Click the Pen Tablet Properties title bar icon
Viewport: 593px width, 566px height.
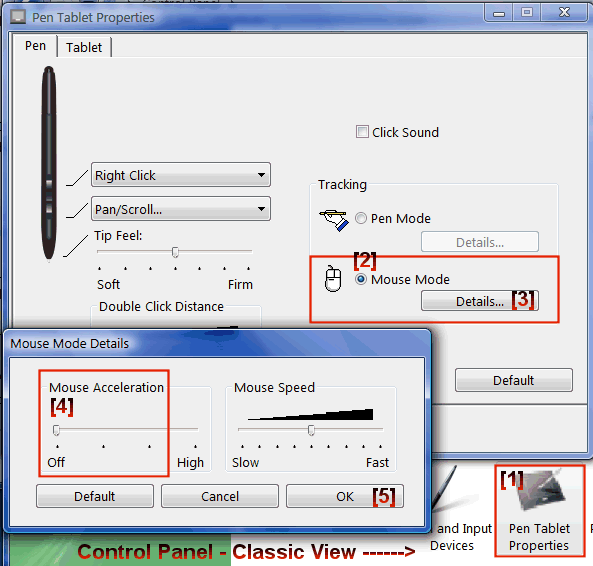click(x=18, y=17)
